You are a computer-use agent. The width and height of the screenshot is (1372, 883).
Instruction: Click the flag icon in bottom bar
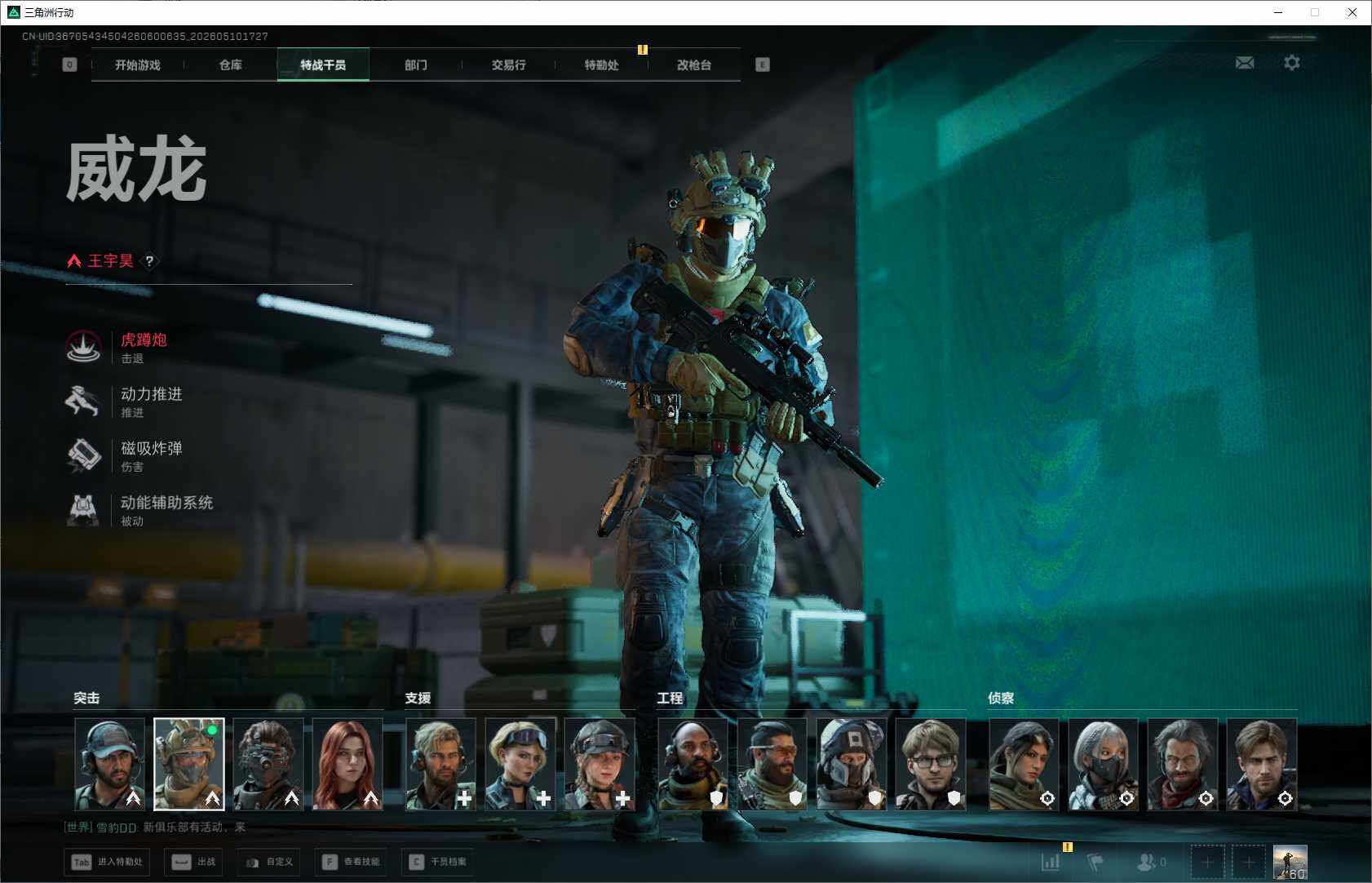coord(1095,862)
